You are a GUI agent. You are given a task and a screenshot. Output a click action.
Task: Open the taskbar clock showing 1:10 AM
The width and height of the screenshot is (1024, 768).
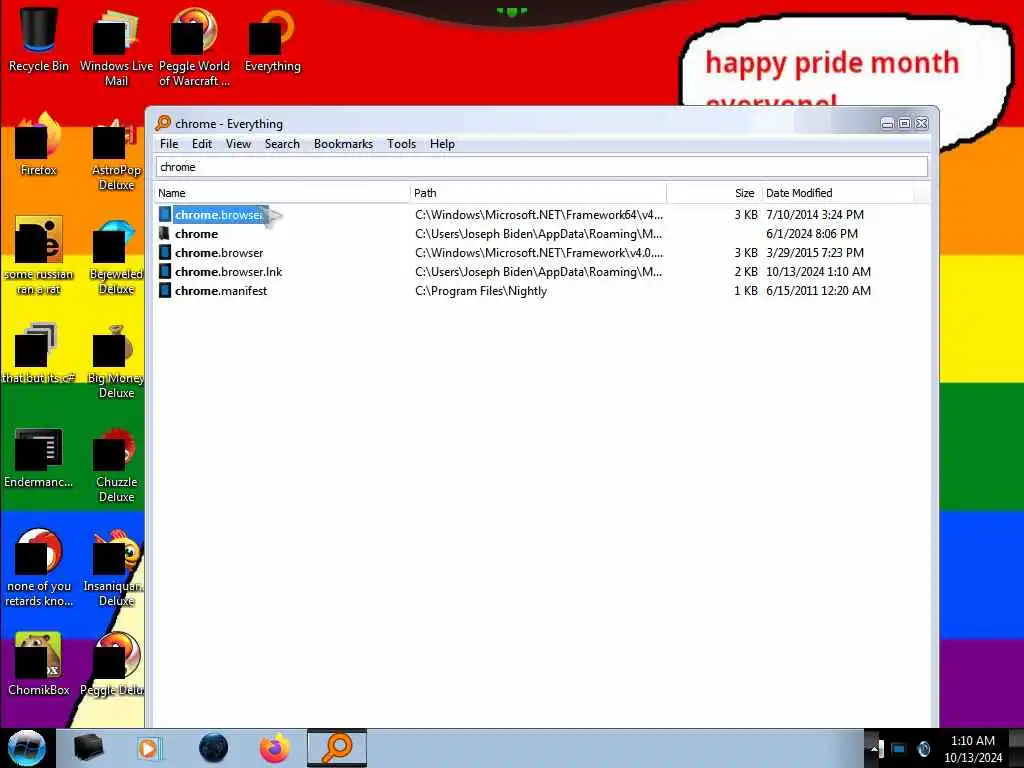972,748
